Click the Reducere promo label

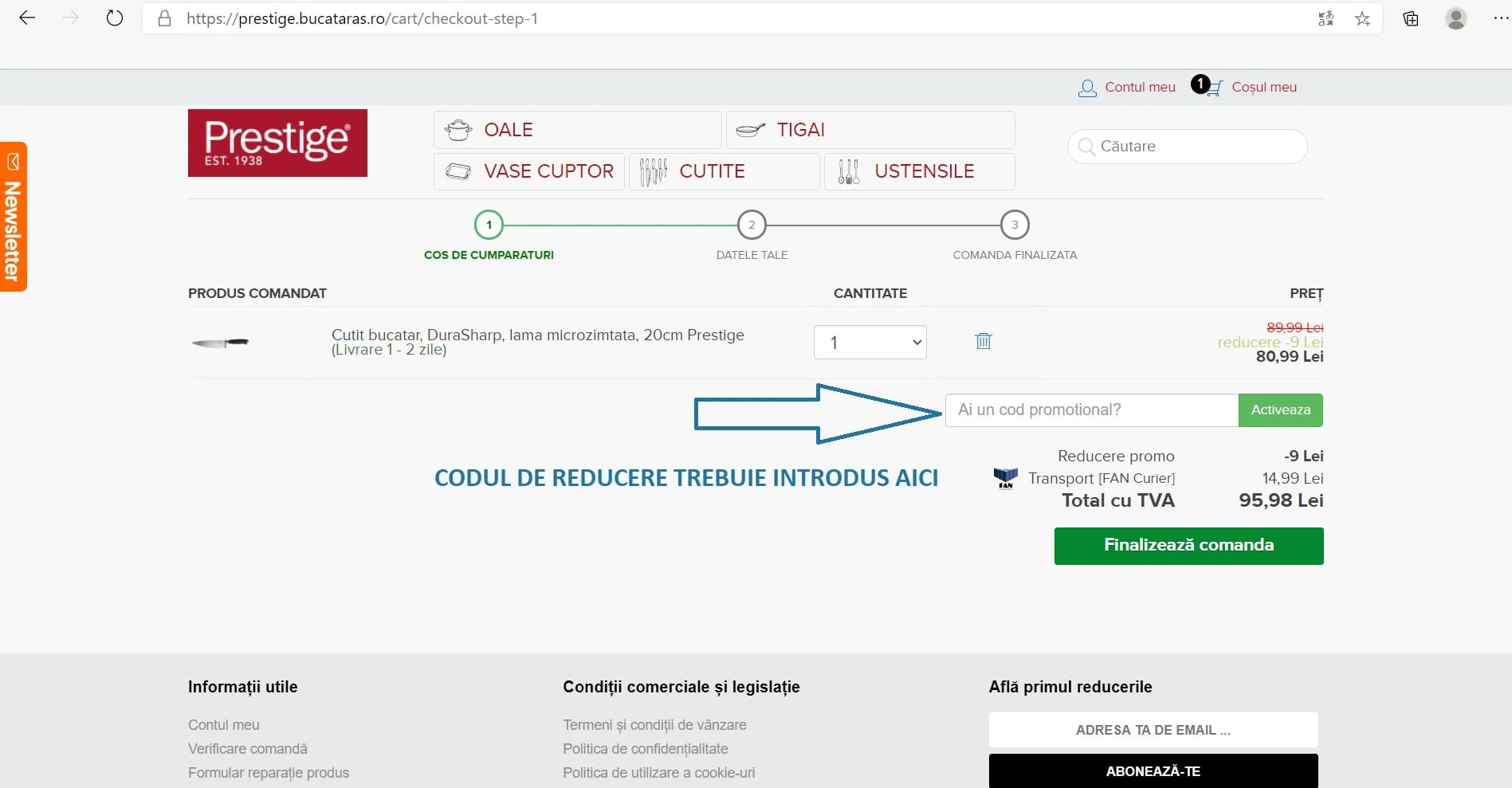click(x=1116, y=457)
